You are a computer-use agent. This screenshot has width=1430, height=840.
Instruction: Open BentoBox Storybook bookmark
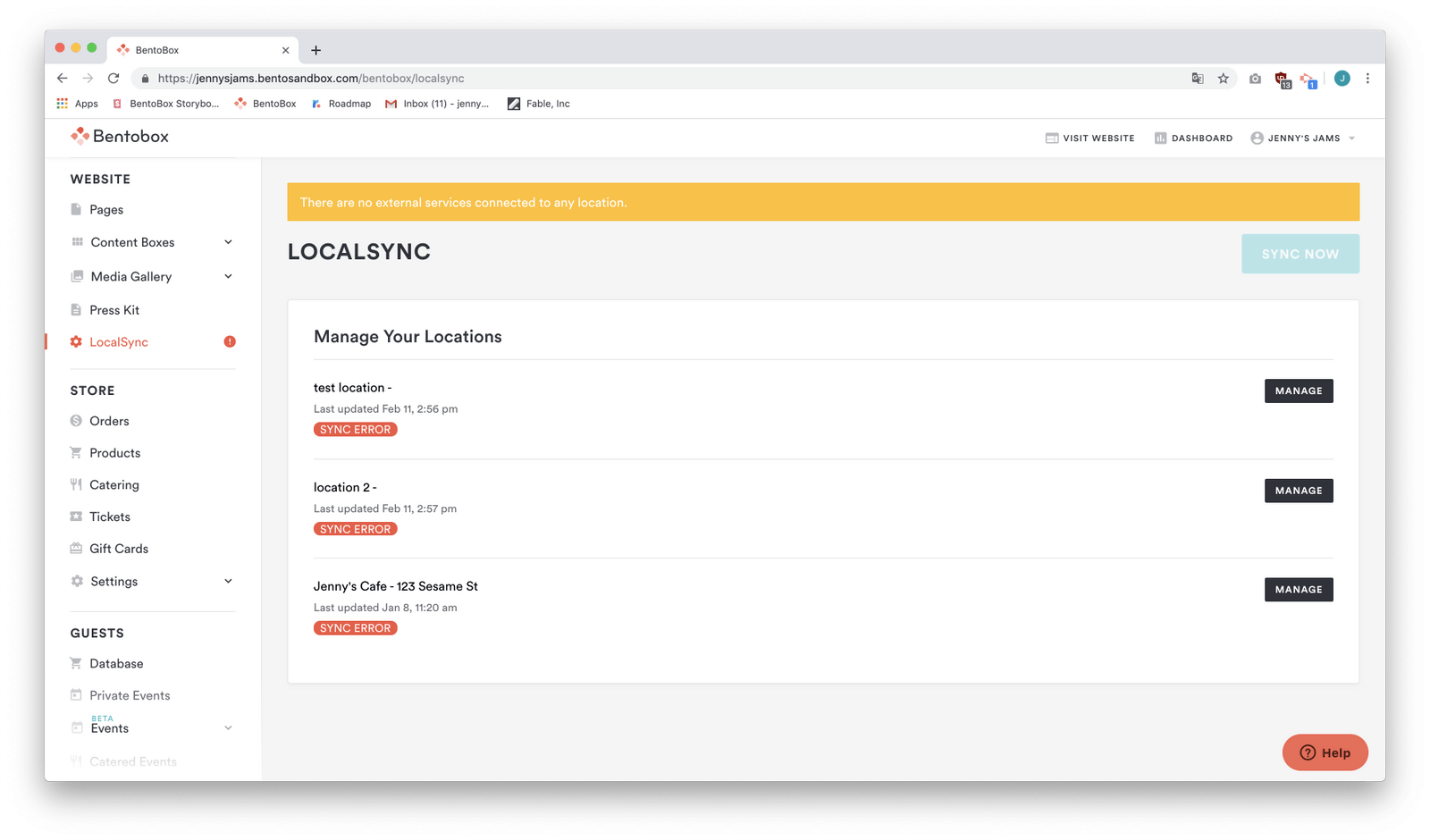pos(165,104)
